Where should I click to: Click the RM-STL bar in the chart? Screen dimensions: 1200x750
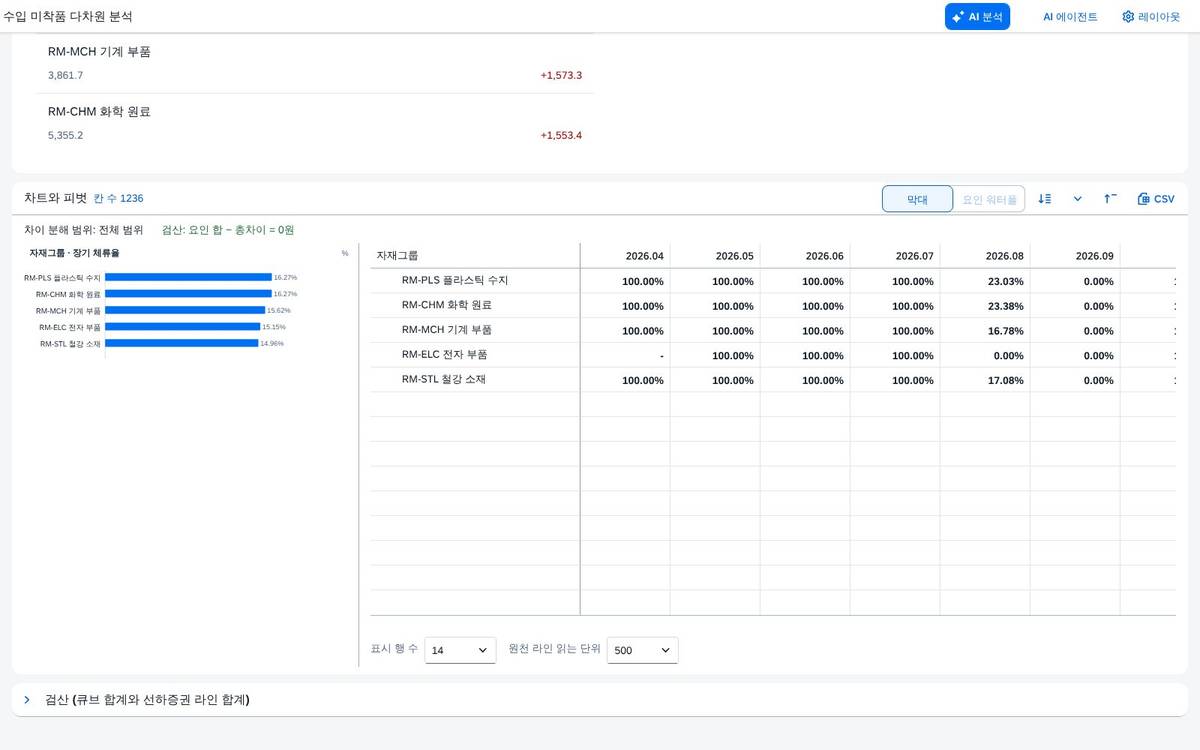pos(181,343)
